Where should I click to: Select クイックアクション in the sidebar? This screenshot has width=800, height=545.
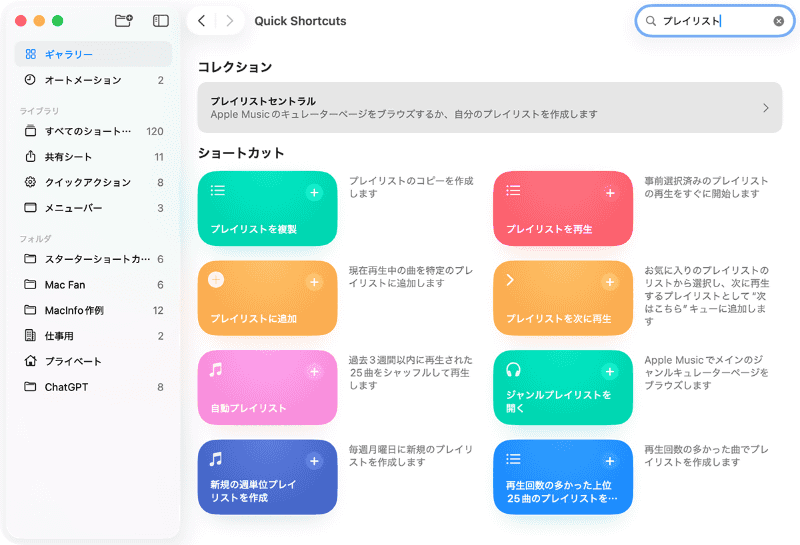pyautogui.click(x=93, y=182)
